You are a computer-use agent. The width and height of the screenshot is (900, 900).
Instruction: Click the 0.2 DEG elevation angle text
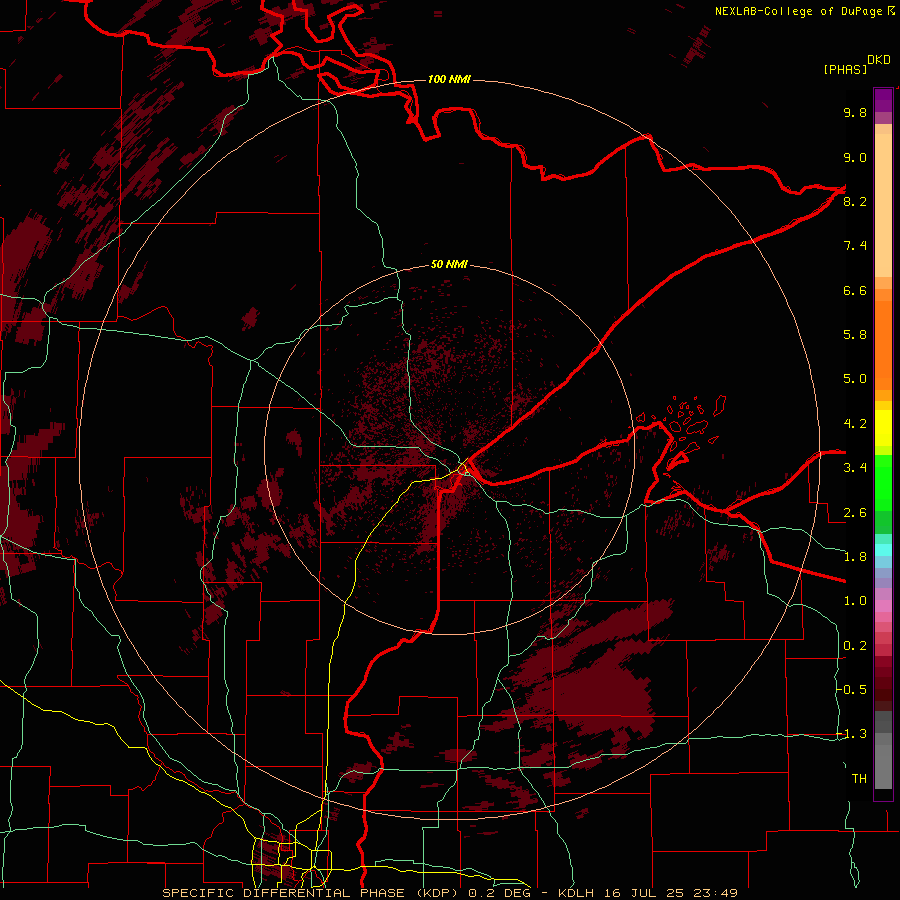(501, 893)
